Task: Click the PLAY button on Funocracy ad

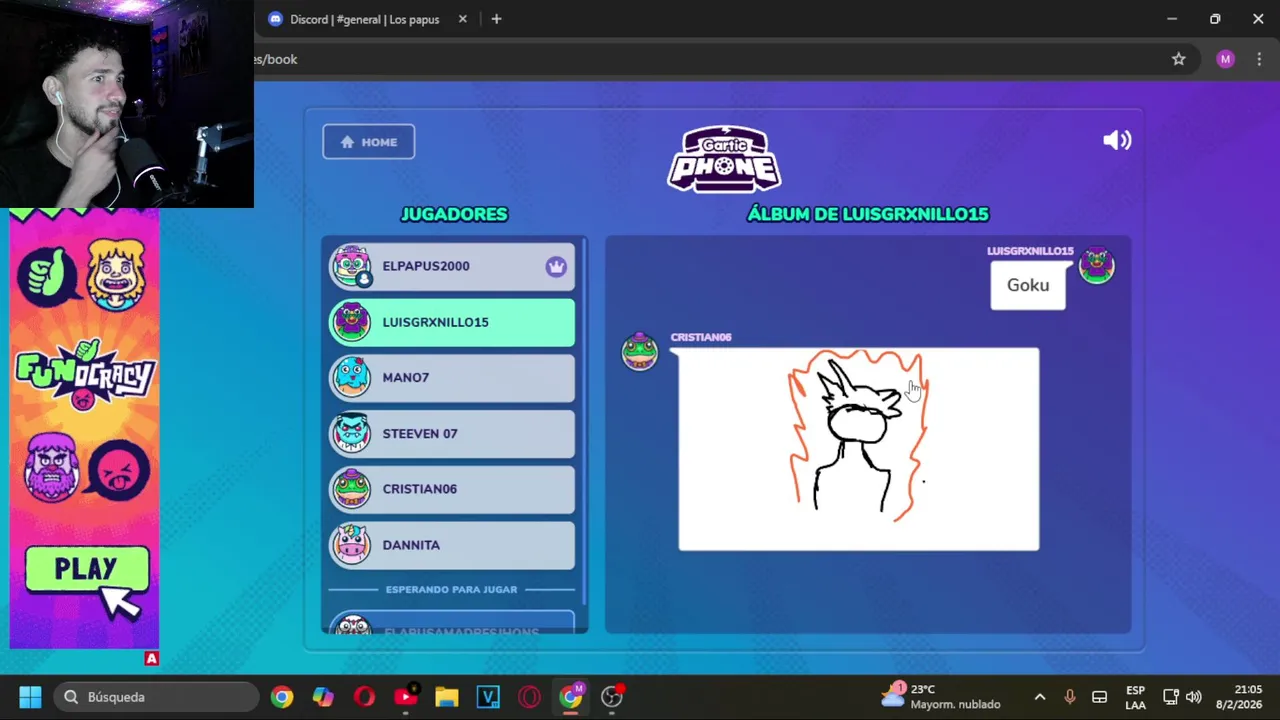Action: click(x=87, y=569)
